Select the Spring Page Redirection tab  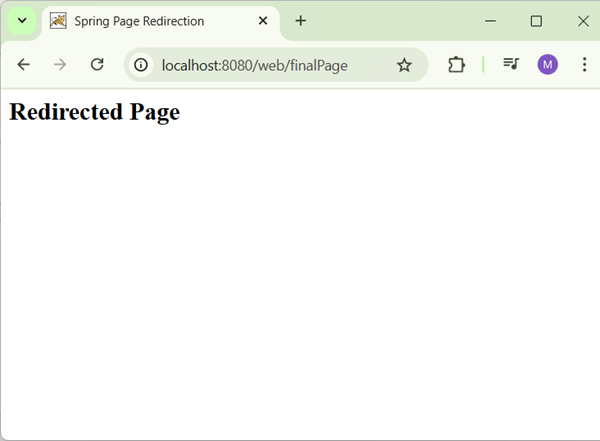[161, 21]
